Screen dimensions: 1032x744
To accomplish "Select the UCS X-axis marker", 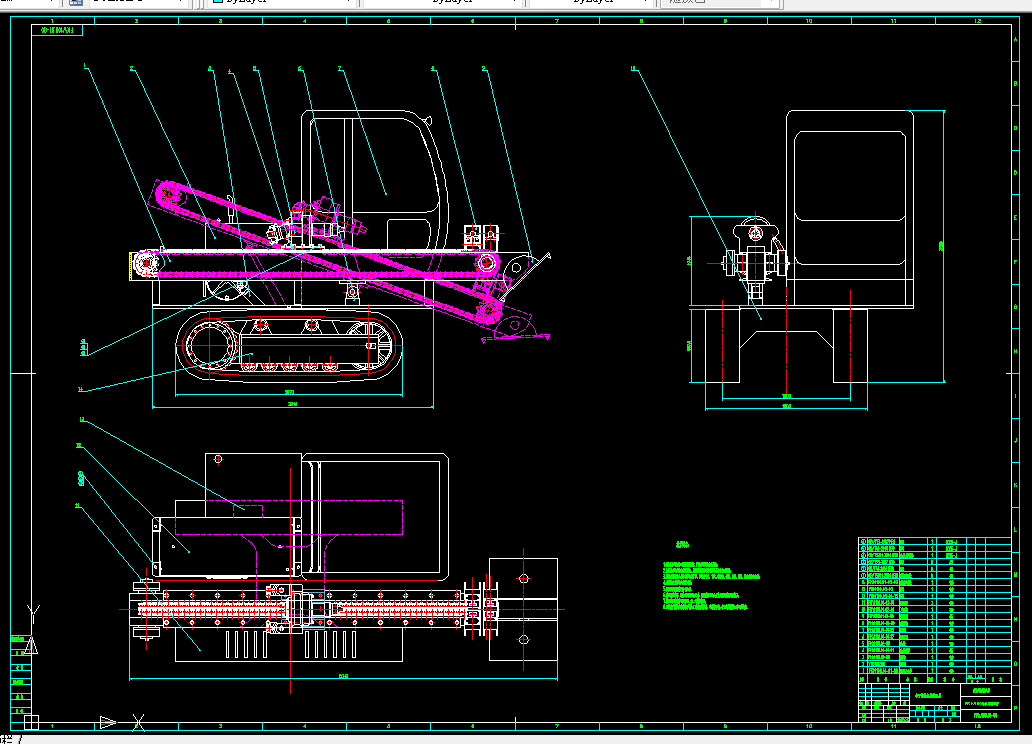I will [138, 722].
